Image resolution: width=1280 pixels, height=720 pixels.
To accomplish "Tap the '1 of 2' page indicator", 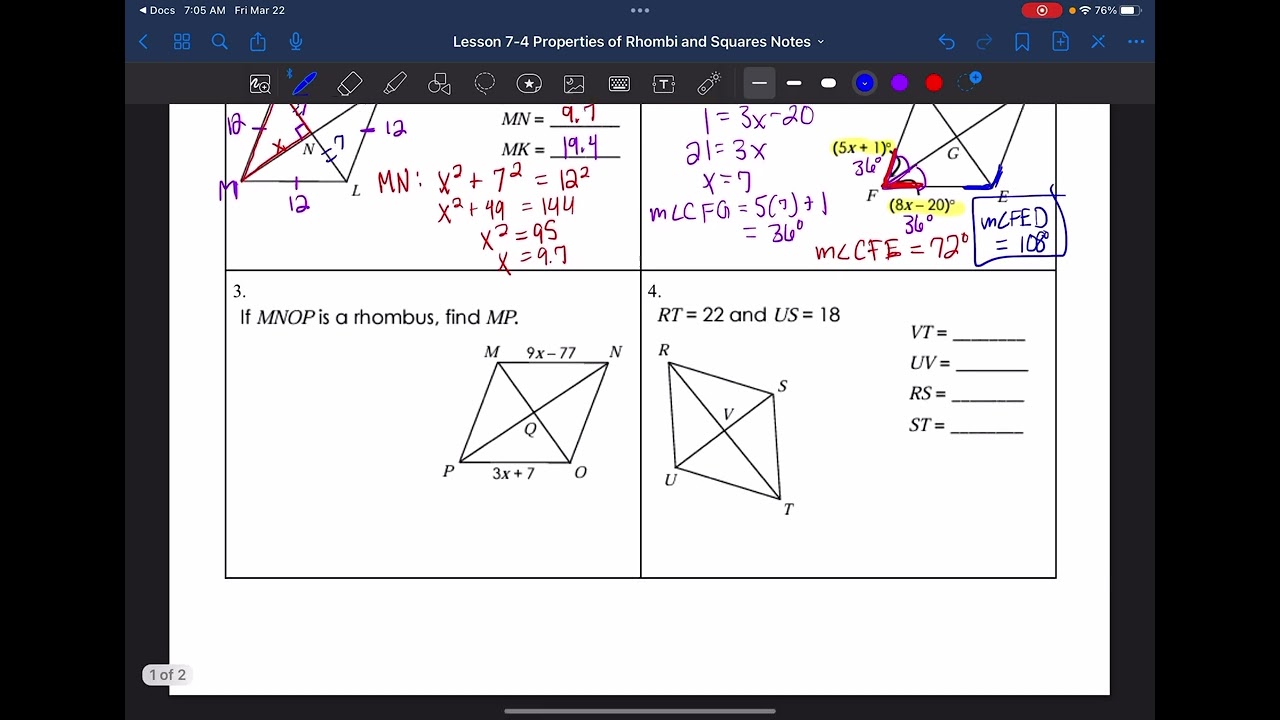I will pos(167,675).
